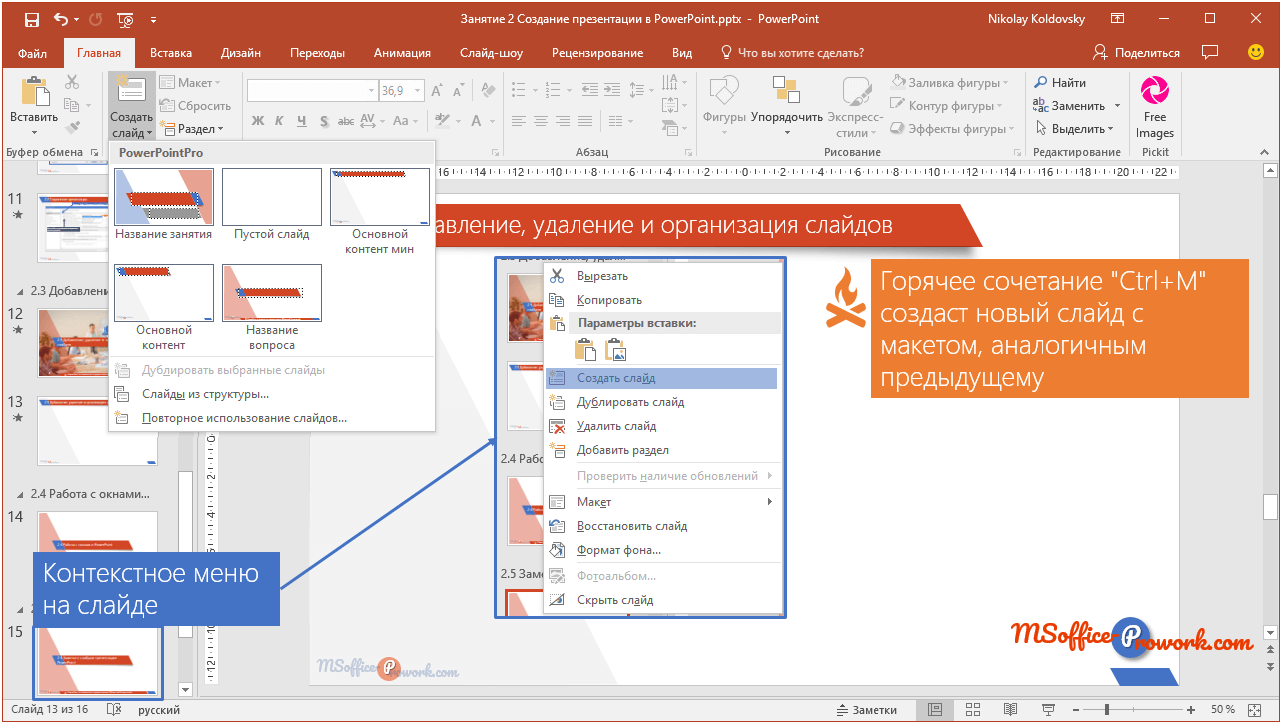
Task: Open the Файл tab
Action: coord(32,53)
